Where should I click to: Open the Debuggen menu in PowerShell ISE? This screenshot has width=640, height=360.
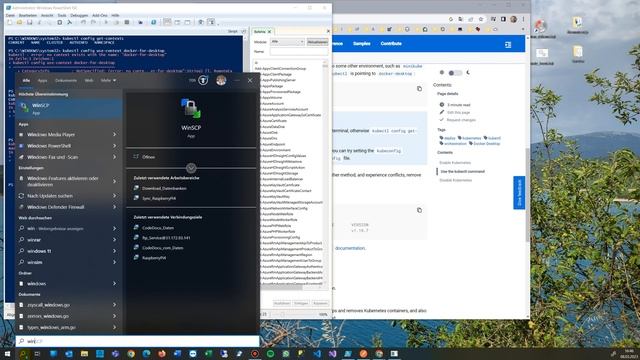79,16
